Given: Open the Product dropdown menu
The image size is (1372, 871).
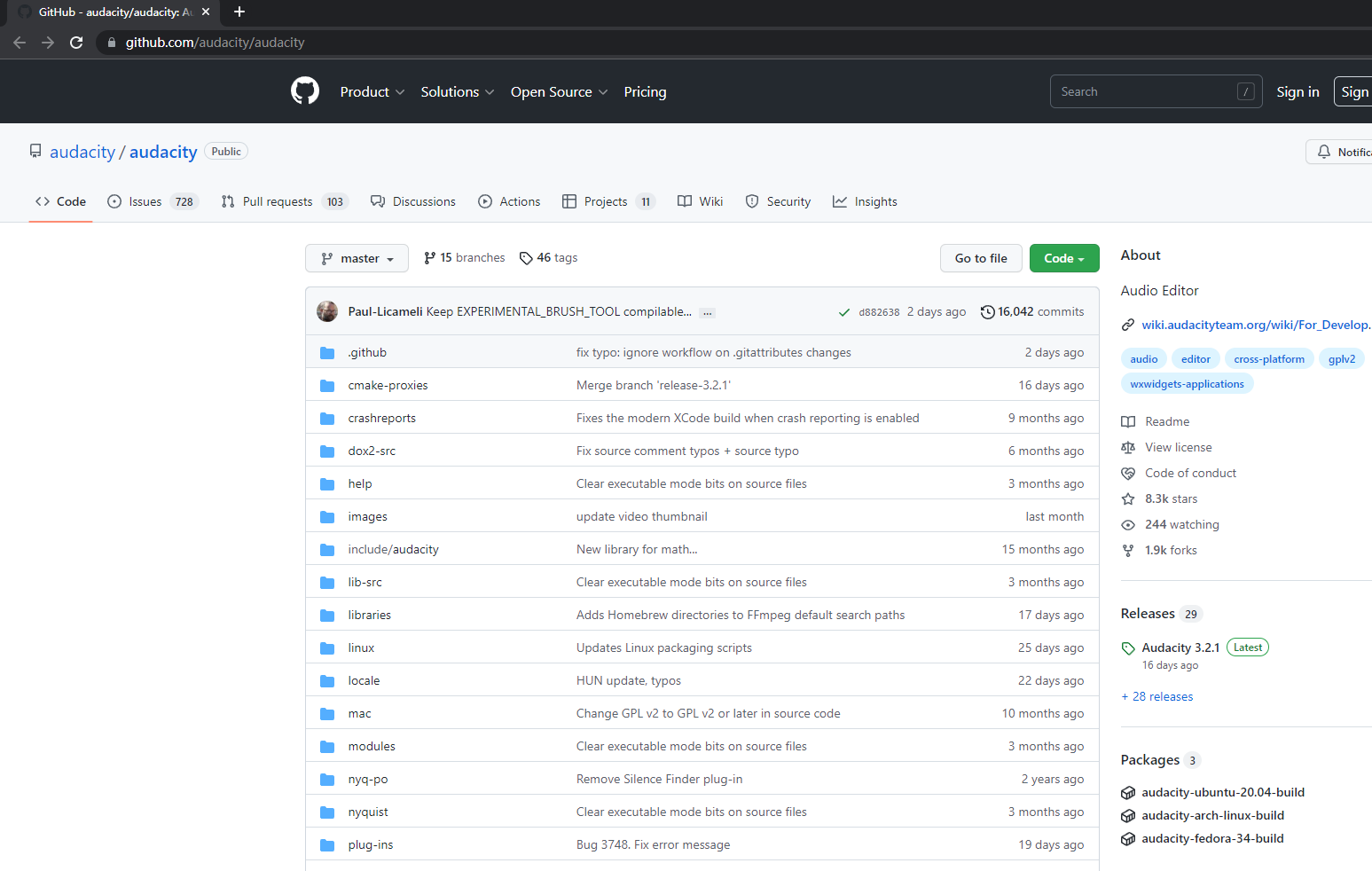Looking at the screenshot, I should (372, 92).
